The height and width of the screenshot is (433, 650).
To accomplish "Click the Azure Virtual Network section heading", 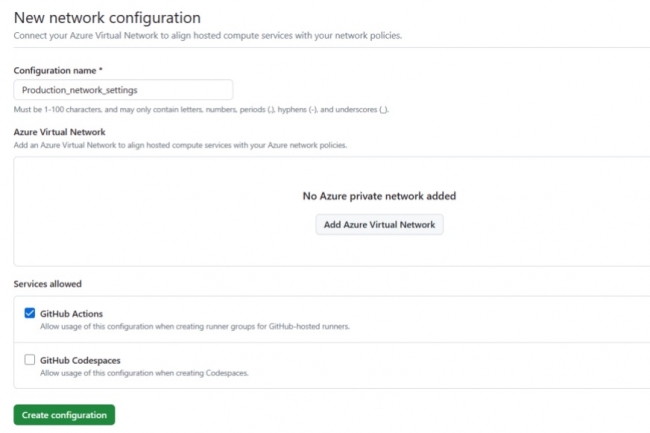I will coord(59,132).
